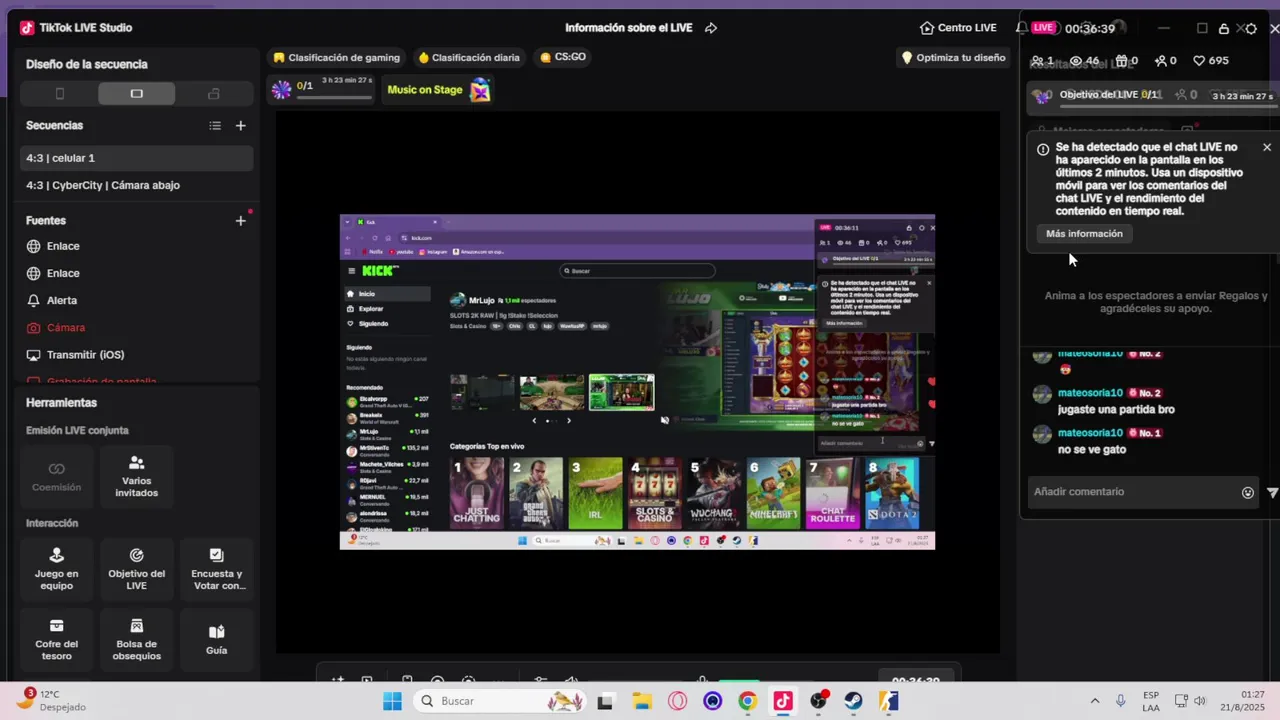Click the comment 'no se ve gato'
Image resolution: width=1280 pixels, height=720 pixels.
coord(1092,450)
